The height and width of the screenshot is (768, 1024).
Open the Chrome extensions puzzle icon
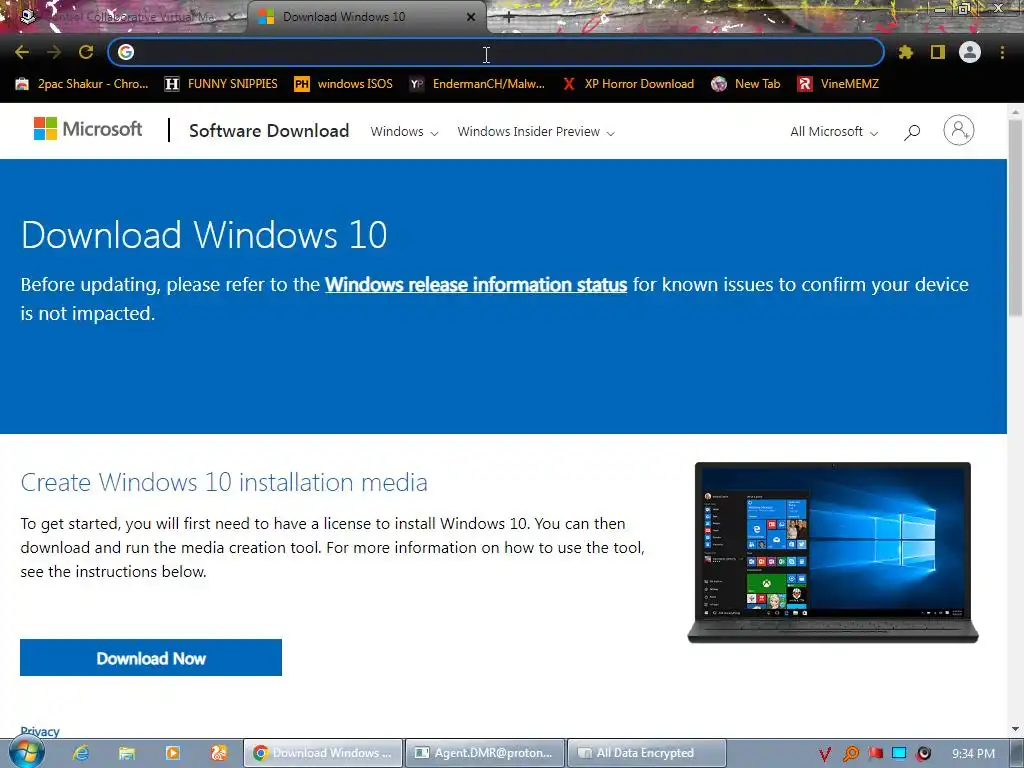click(x=905, y=52)
